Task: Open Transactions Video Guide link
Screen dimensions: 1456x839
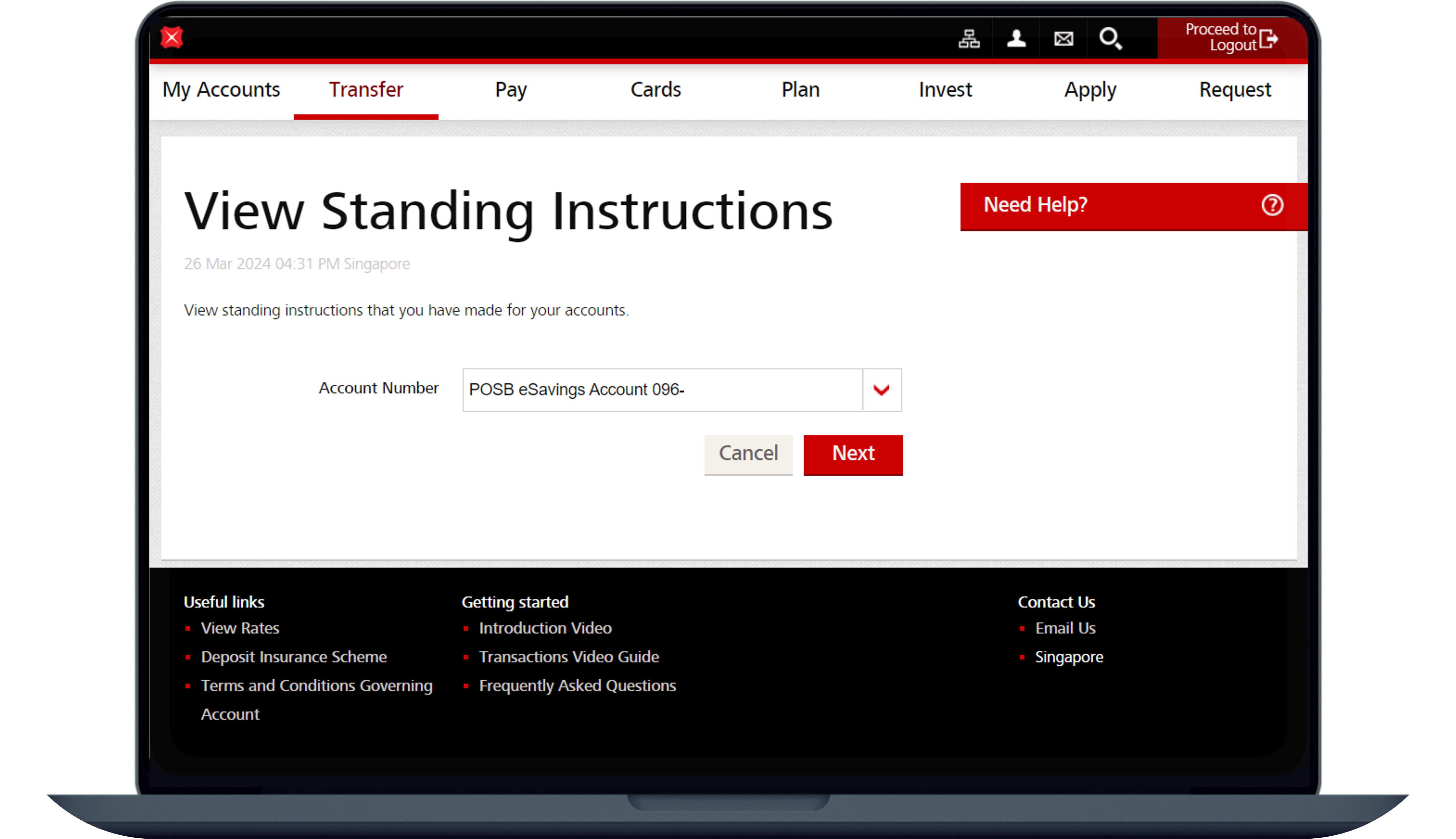Action: coord(568,657)
